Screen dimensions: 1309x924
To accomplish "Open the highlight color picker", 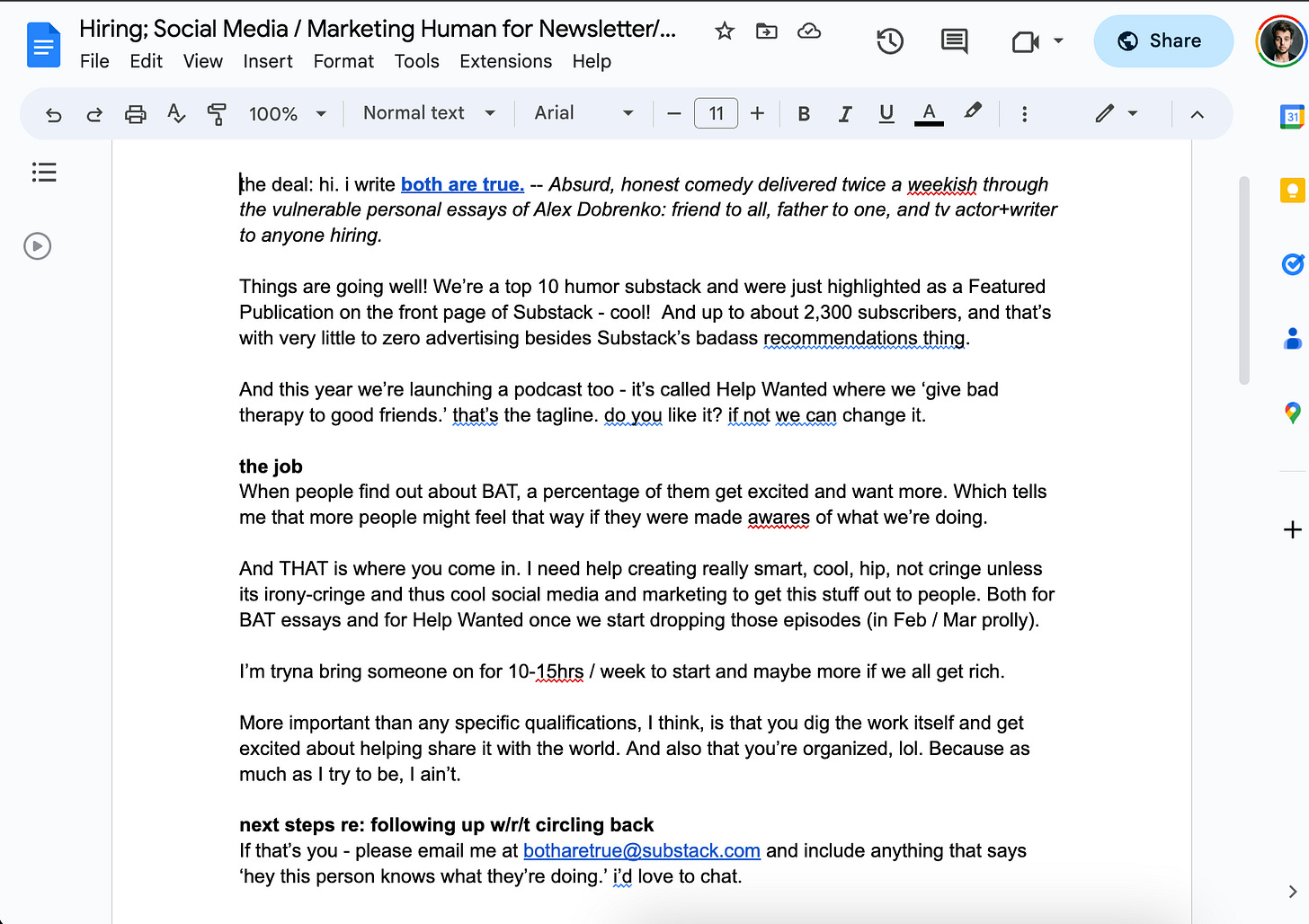I will pyautogui.click(x=972, y=112).
